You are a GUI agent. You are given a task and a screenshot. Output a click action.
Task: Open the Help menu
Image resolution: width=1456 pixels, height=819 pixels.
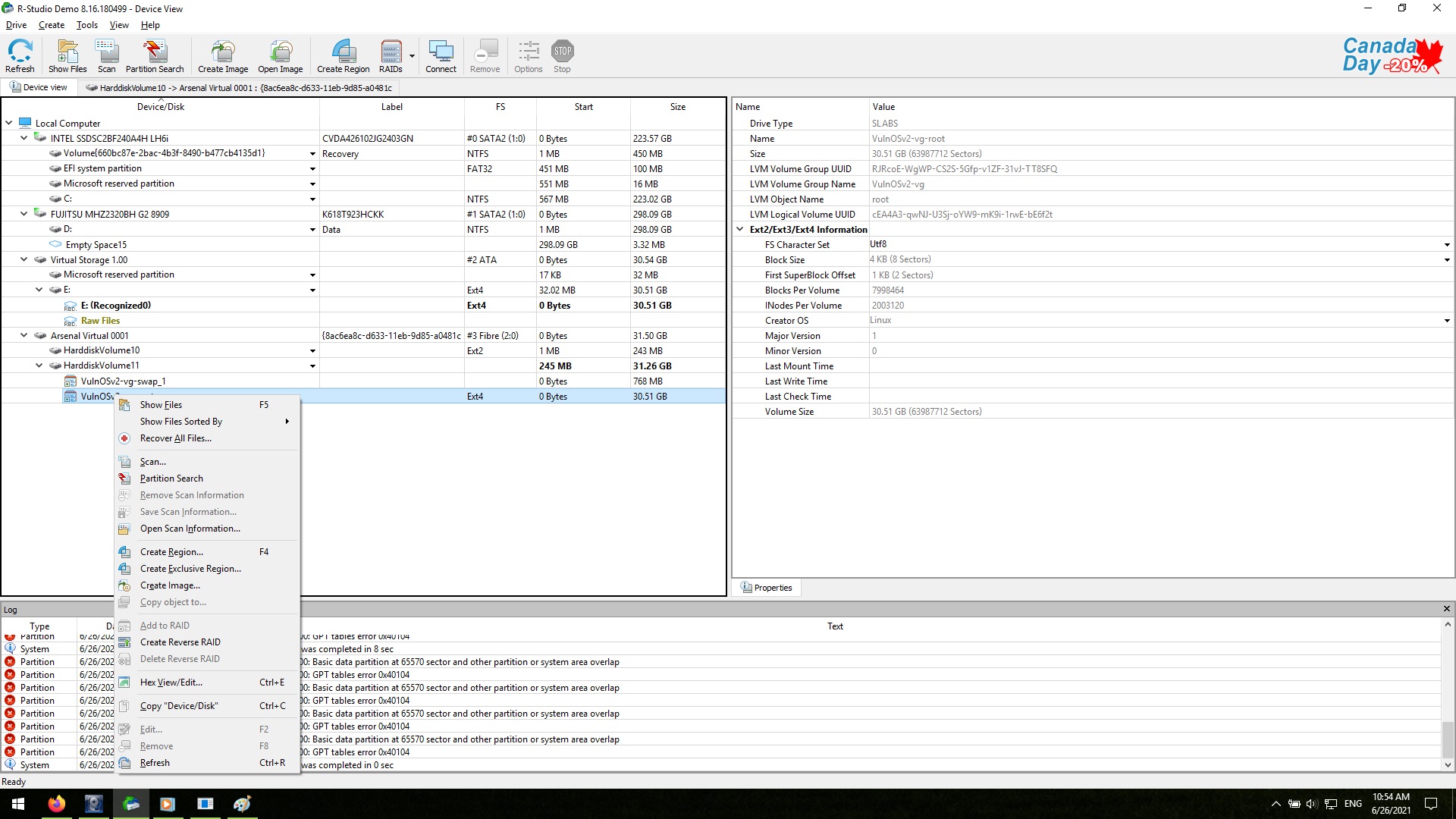point(150,25)
